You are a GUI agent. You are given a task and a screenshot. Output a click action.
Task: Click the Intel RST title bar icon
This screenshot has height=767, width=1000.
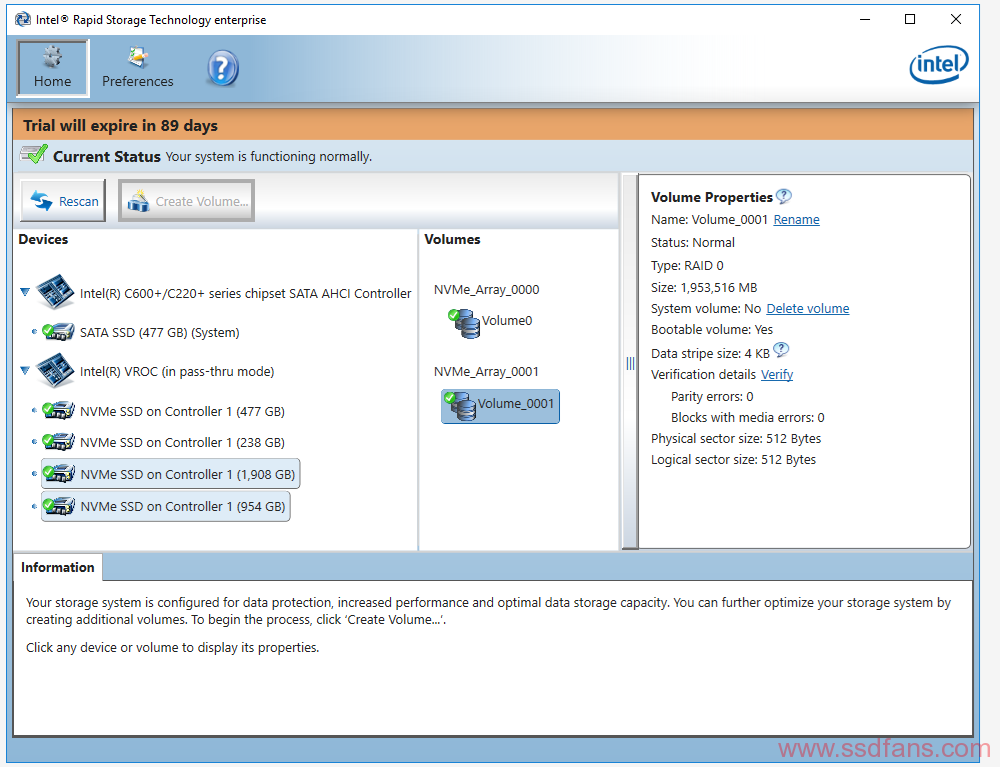coord(23,20)
